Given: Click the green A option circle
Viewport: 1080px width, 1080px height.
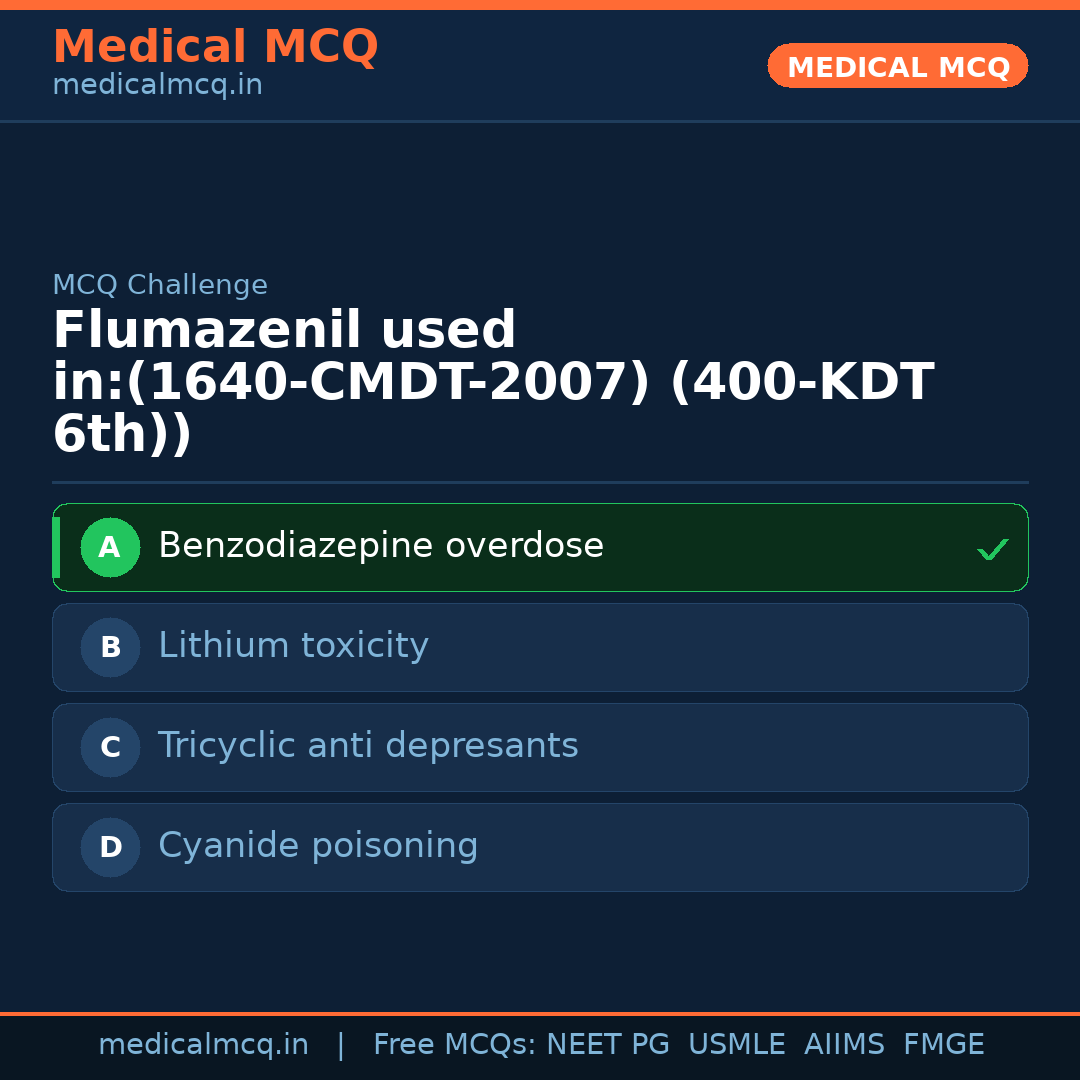Looking at the screenshot, I should pos(110,547).
